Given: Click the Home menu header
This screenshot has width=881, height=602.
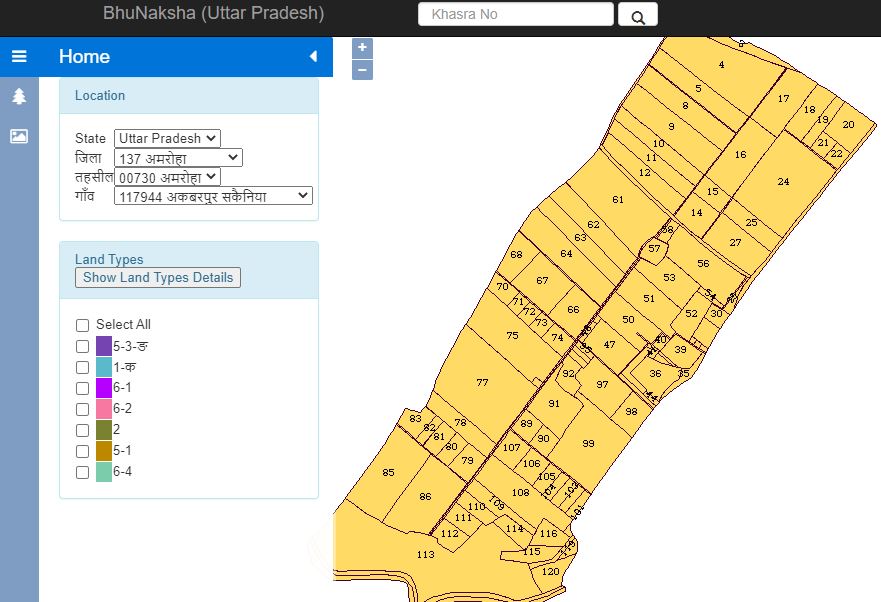Looking at the screenshot, I should 84,57.
